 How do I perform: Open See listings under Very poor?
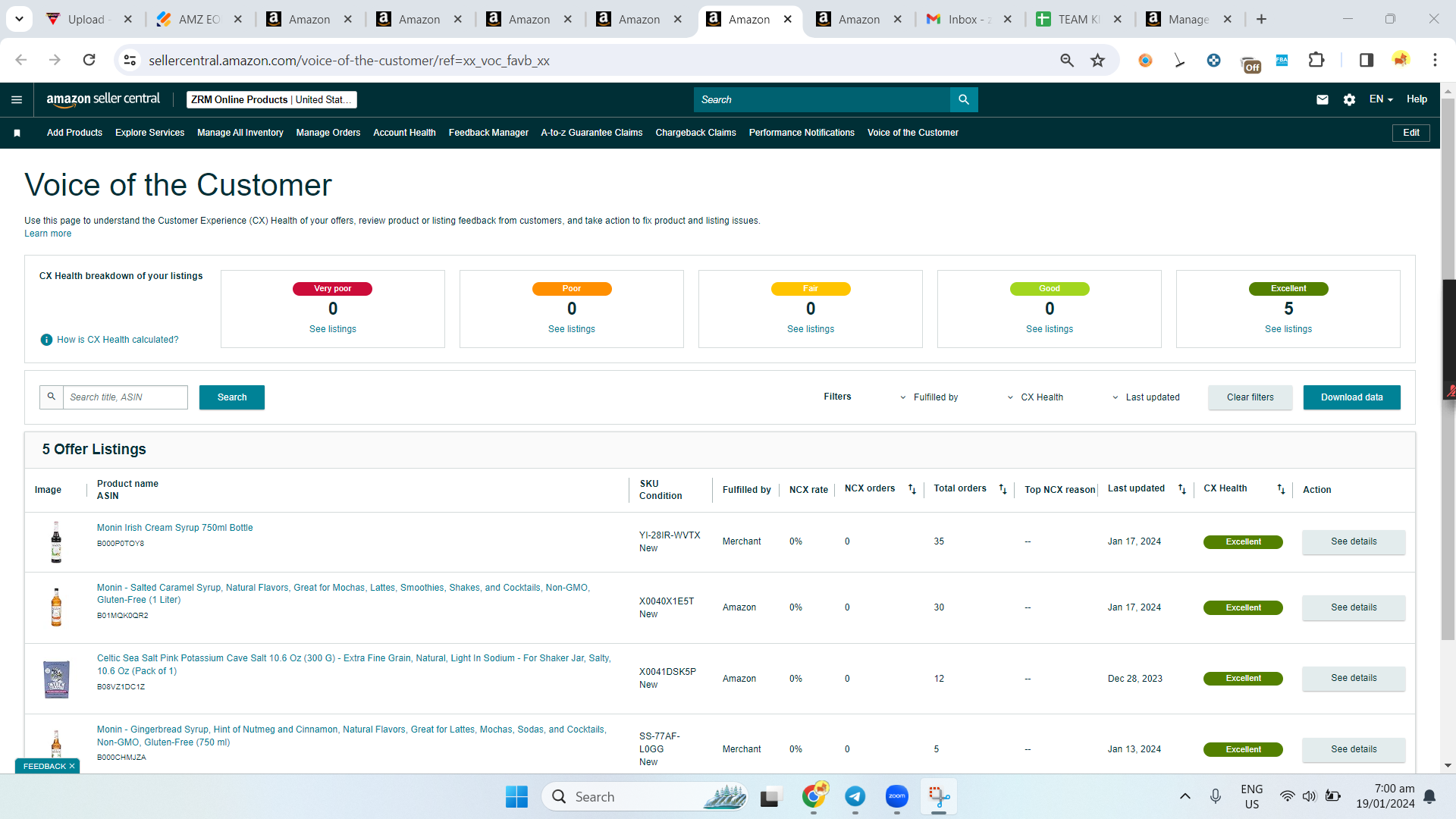[x=333, y=329]
